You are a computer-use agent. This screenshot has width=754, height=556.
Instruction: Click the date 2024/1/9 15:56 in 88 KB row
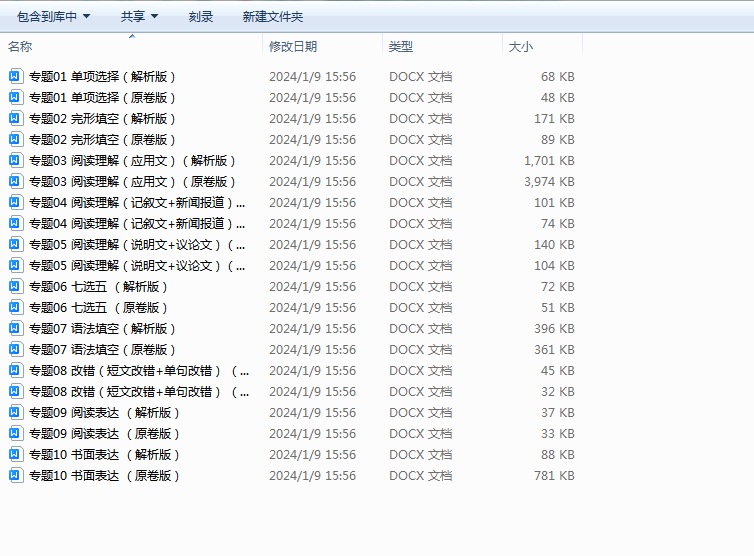click(313, 455)
